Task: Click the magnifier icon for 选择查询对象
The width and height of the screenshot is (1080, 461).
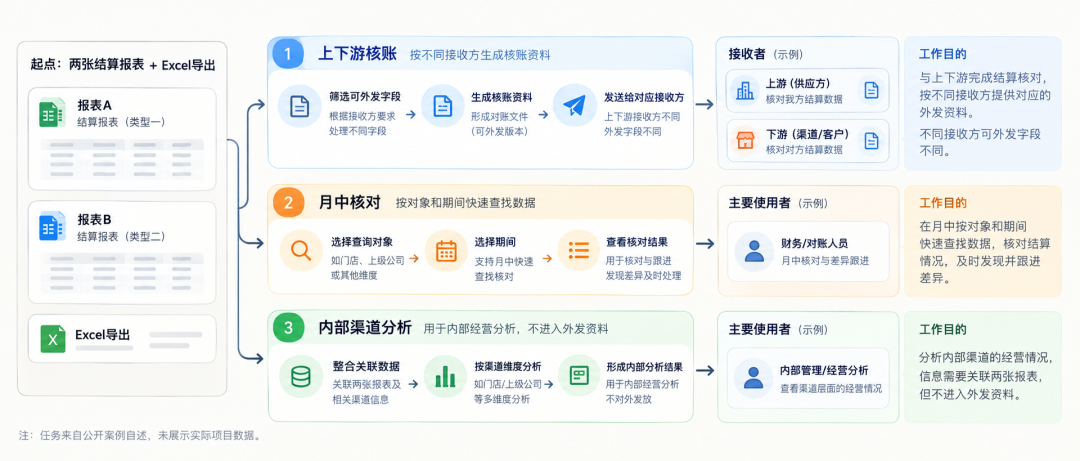Action: click(x=301, y=251)
